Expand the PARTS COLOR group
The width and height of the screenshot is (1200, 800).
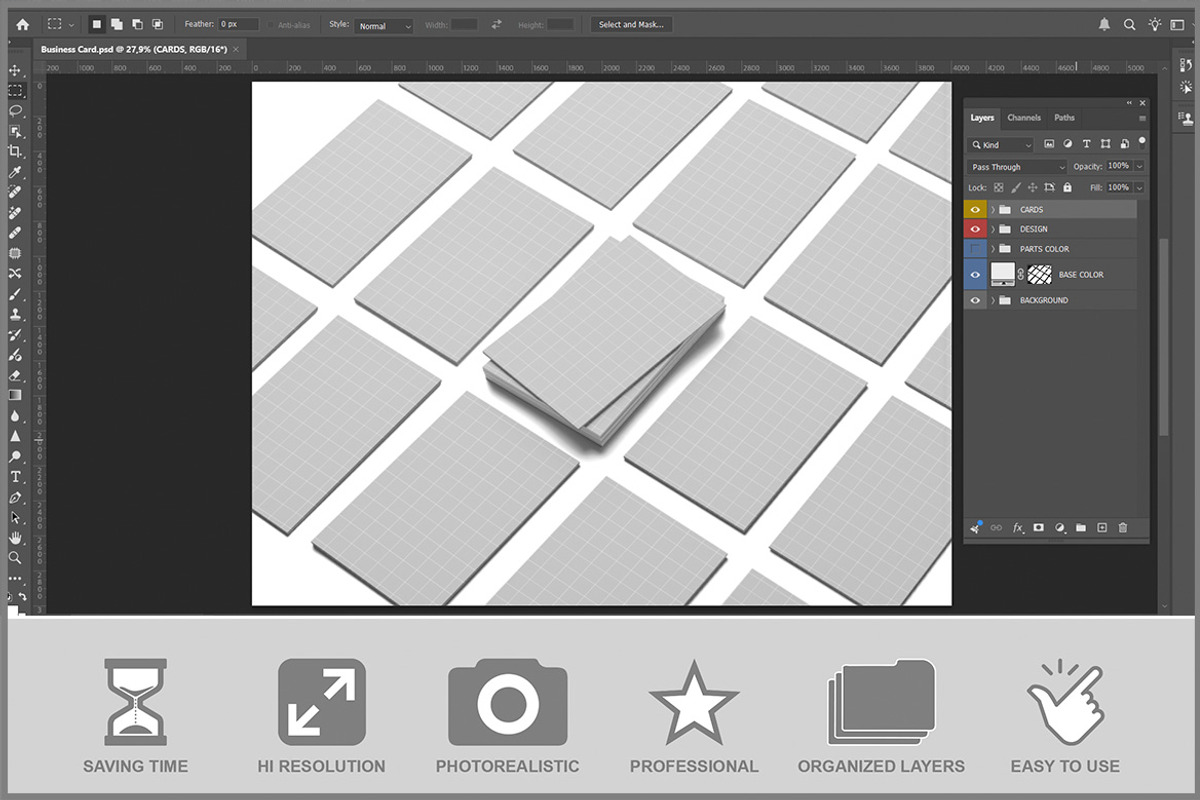[x=993, y=249]
